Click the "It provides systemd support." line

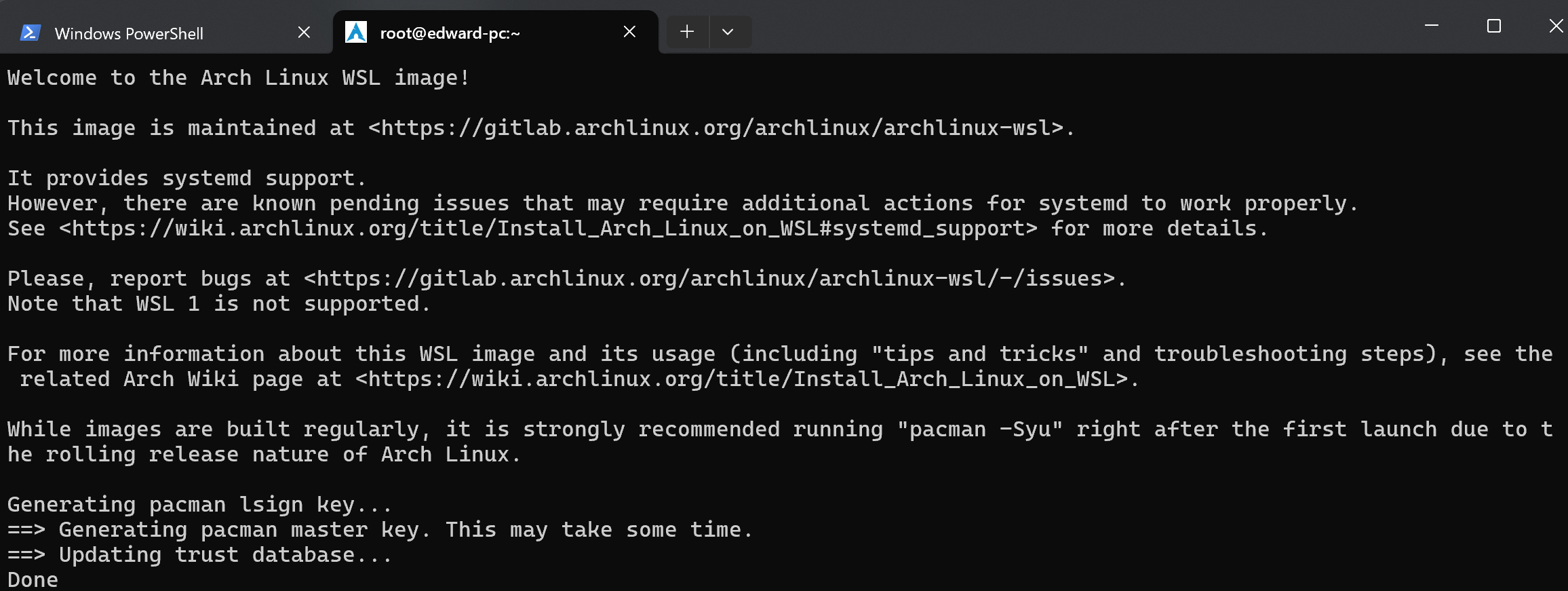187,178
